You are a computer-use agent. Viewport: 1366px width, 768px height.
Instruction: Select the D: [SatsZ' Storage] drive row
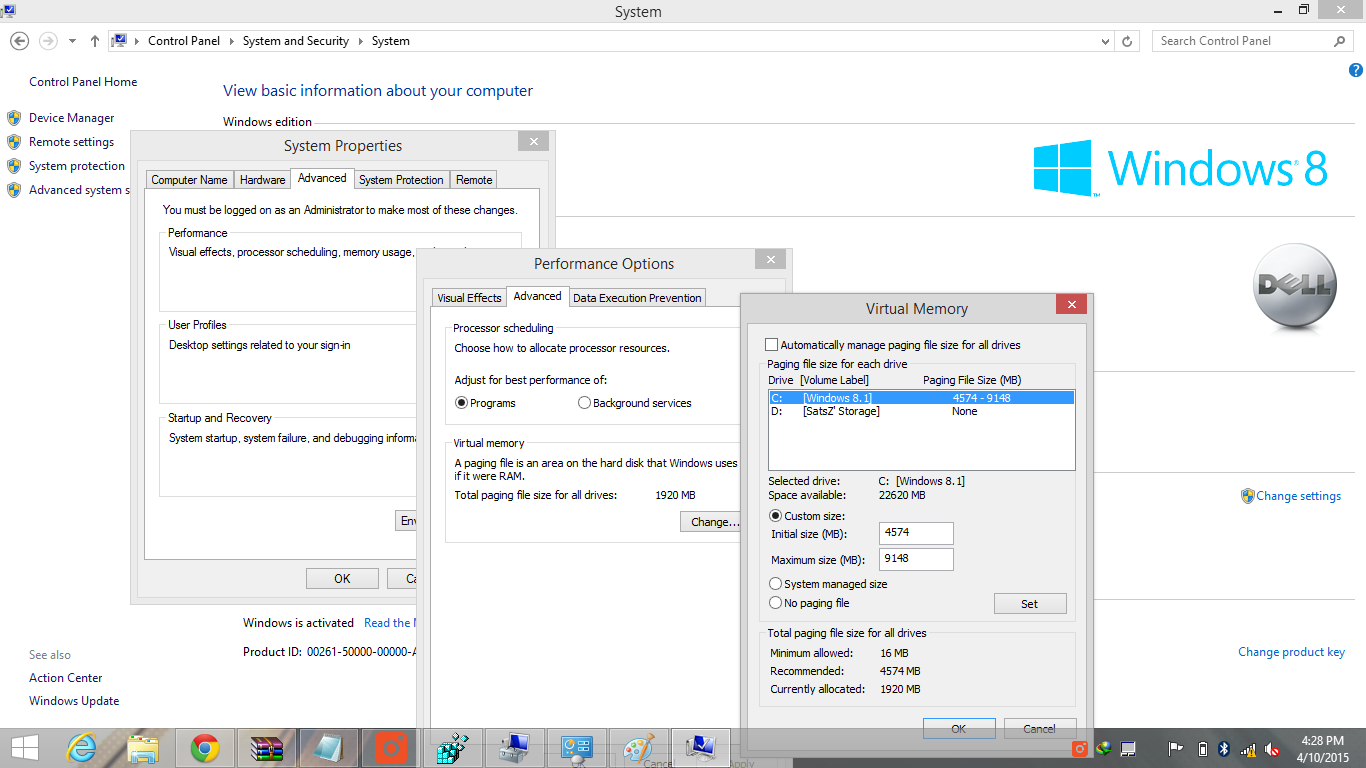(x=921, y=411)
